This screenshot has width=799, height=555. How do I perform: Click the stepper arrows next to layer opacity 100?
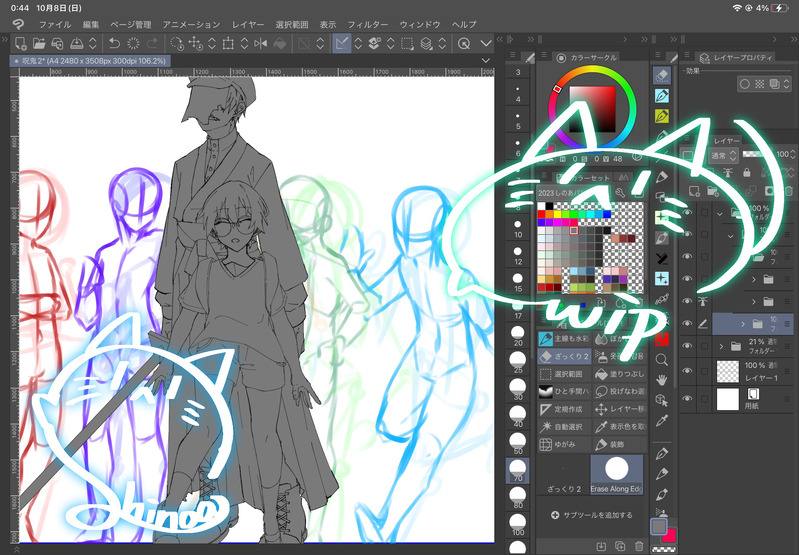(793, 154)
